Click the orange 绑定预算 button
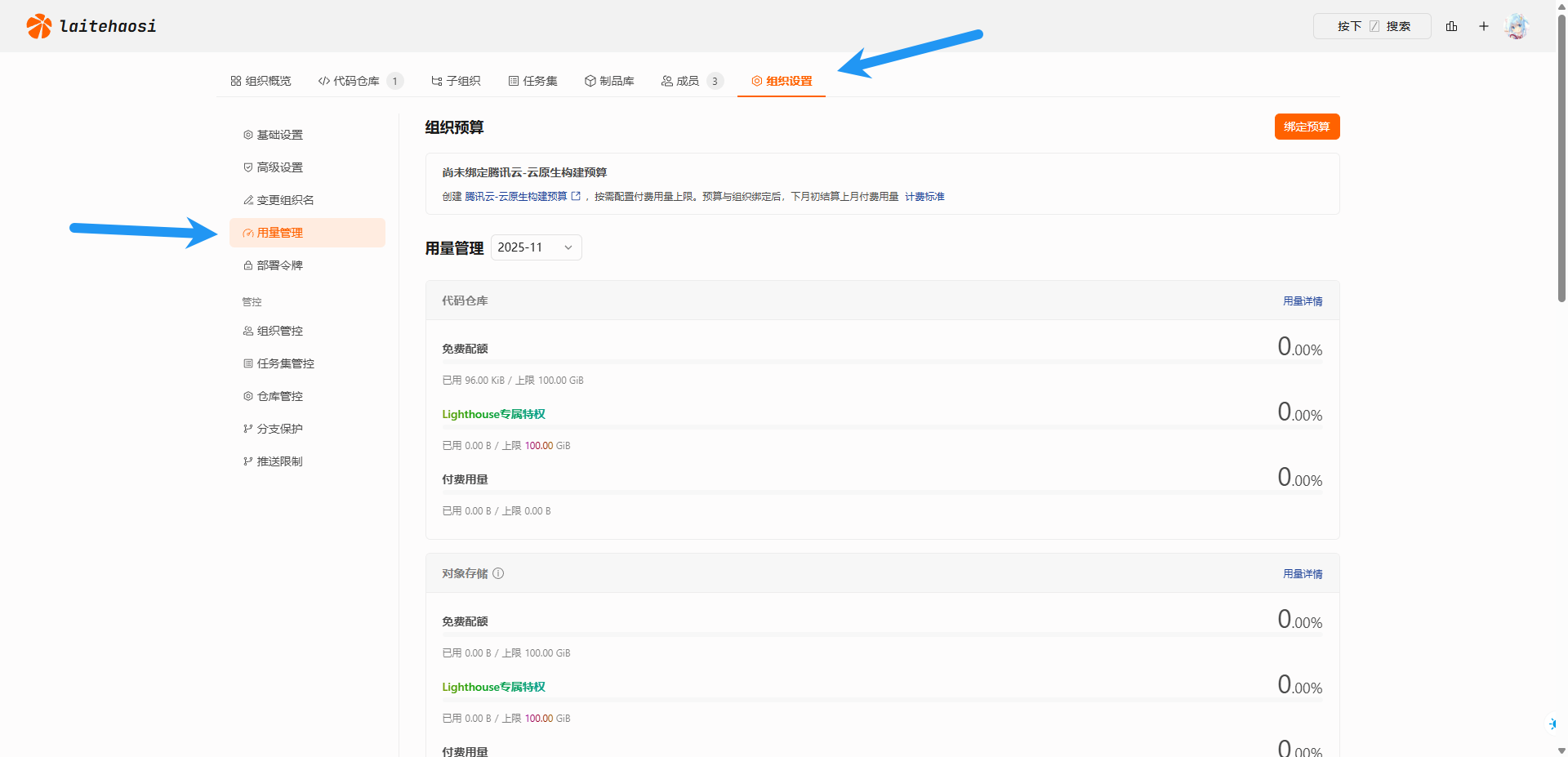The width and height of the screenshot is (1568, 757). tap(1307, 127)
